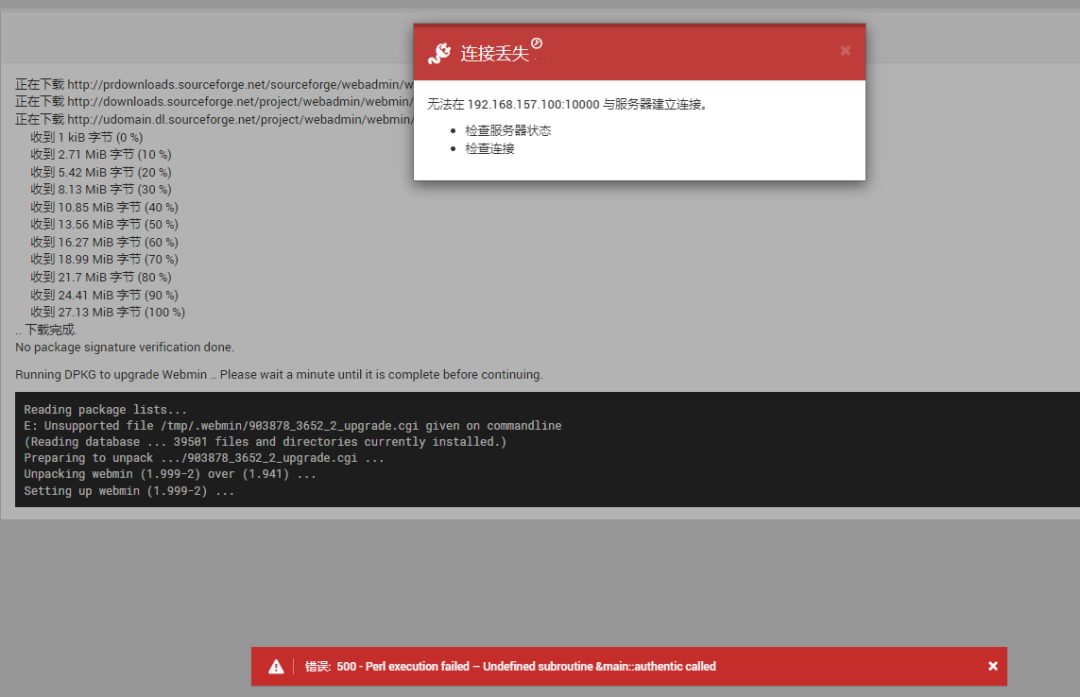Click the 无法在 192.168.157.100:10000 message
The image size is (1080, 697).
(x=567, y=104)
